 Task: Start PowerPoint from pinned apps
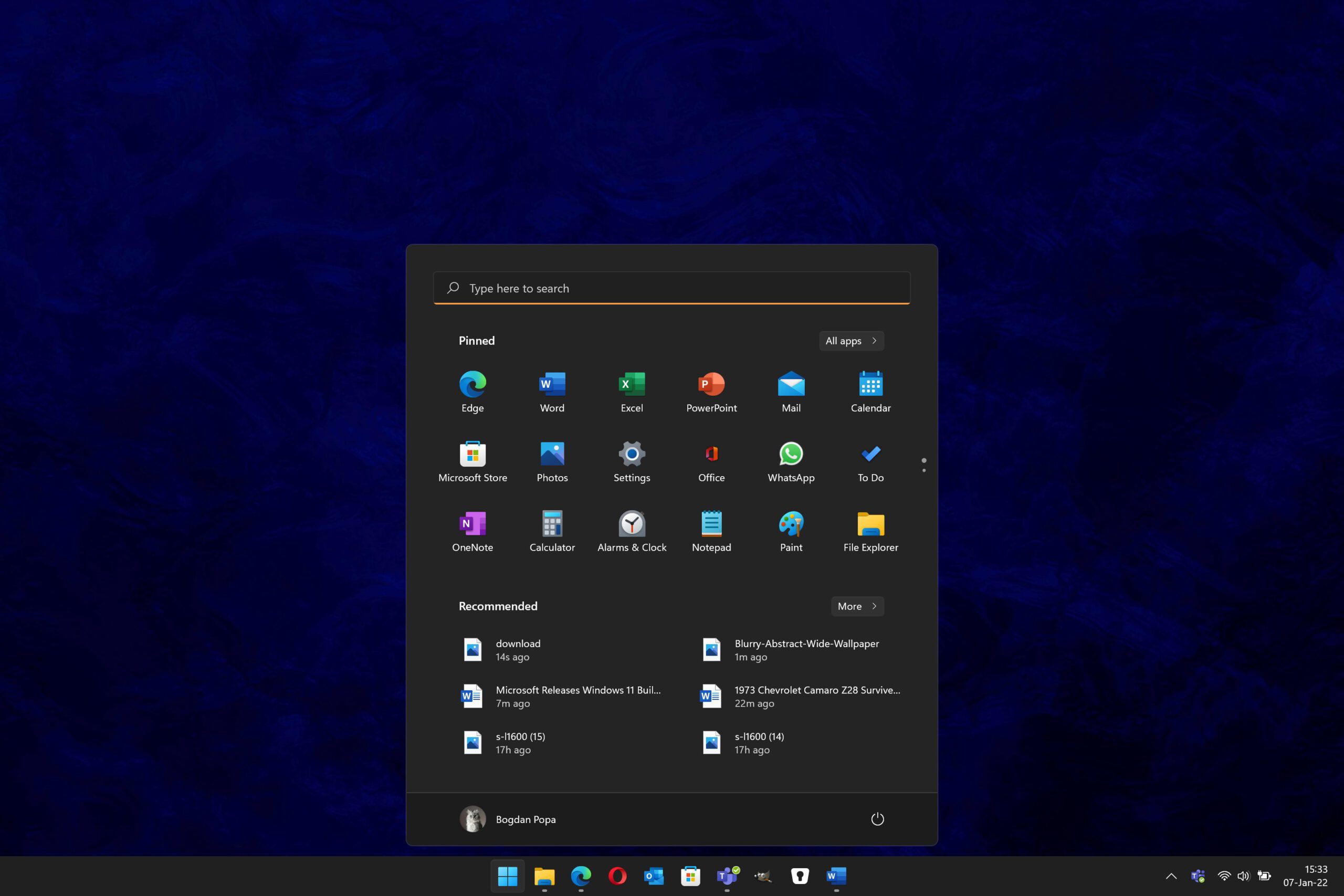[711, 392]
